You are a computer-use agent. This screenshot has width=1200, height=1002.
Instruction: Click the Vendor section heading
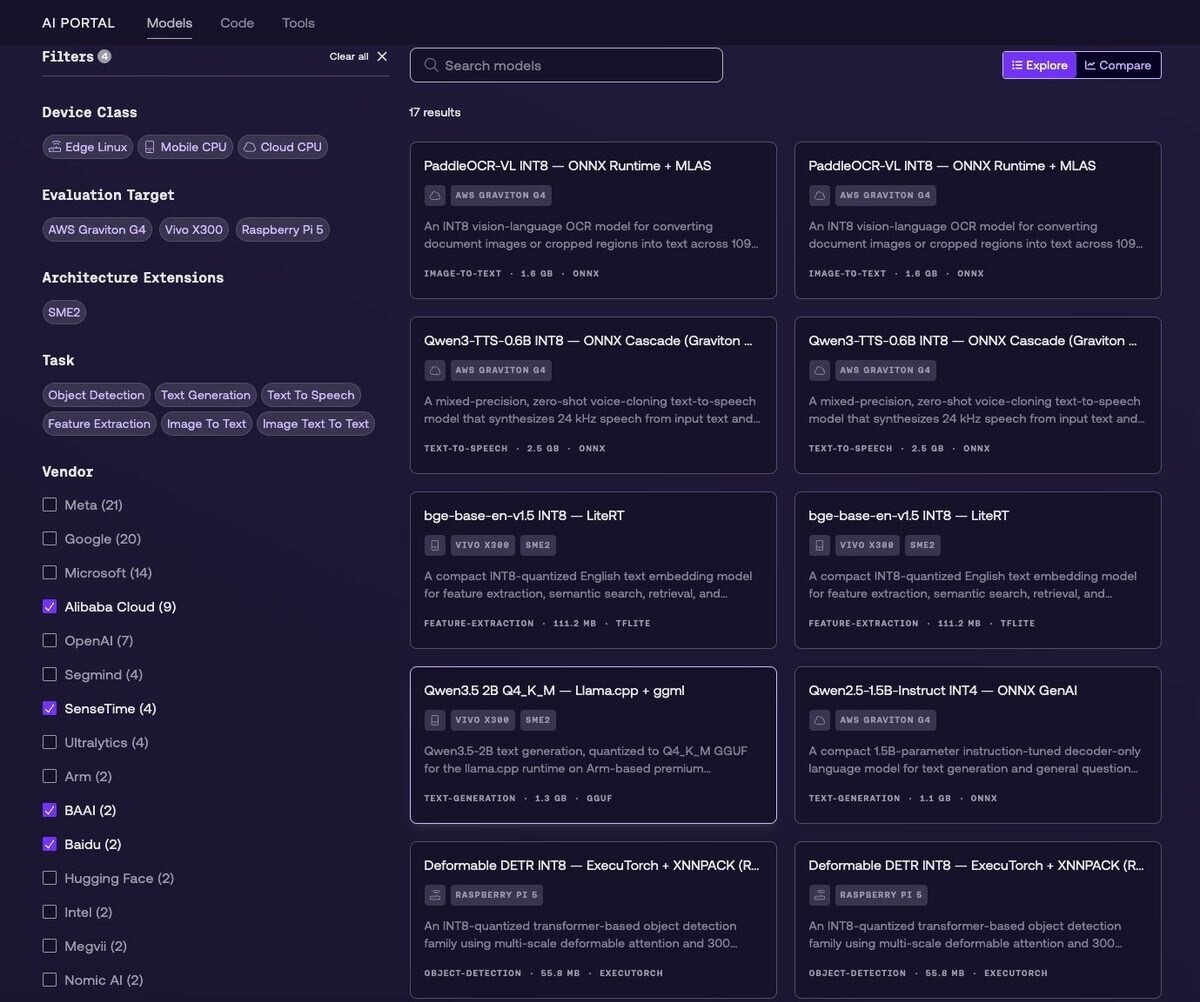coord(68,472)
